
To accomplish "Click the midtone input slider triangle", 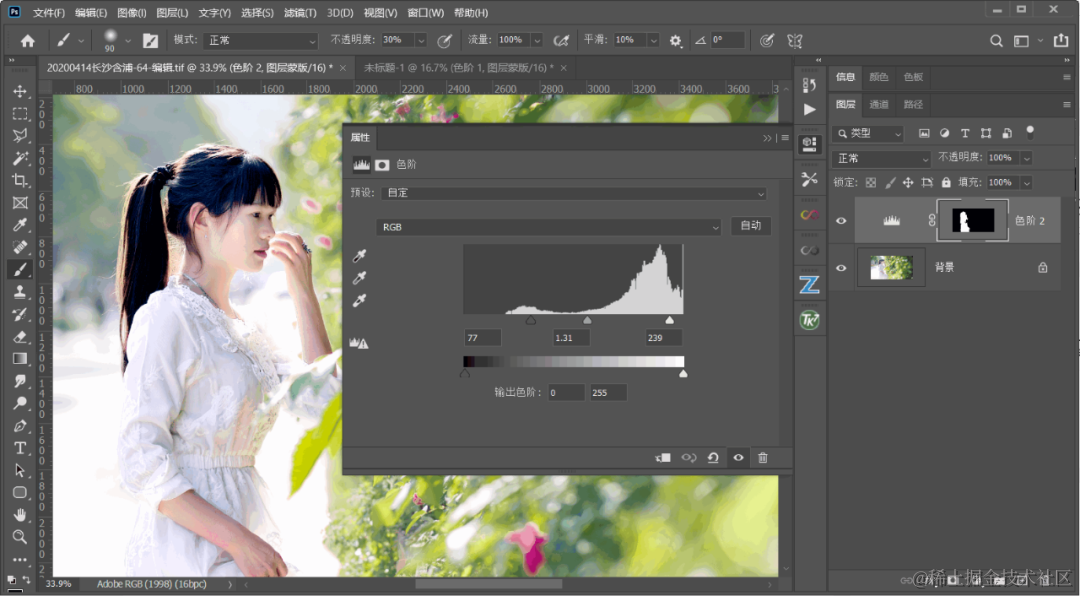I will tap(587, 320).
